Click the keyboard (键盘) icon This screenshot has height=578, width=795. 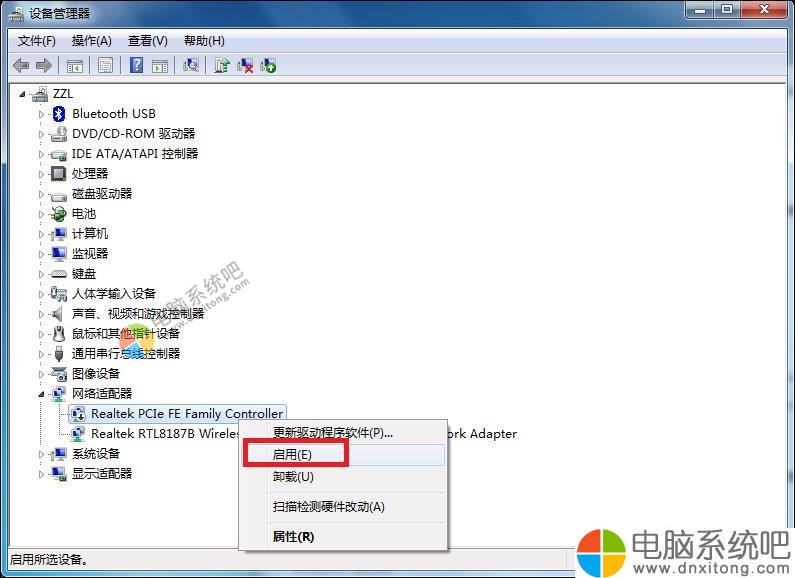coord(59,274)
